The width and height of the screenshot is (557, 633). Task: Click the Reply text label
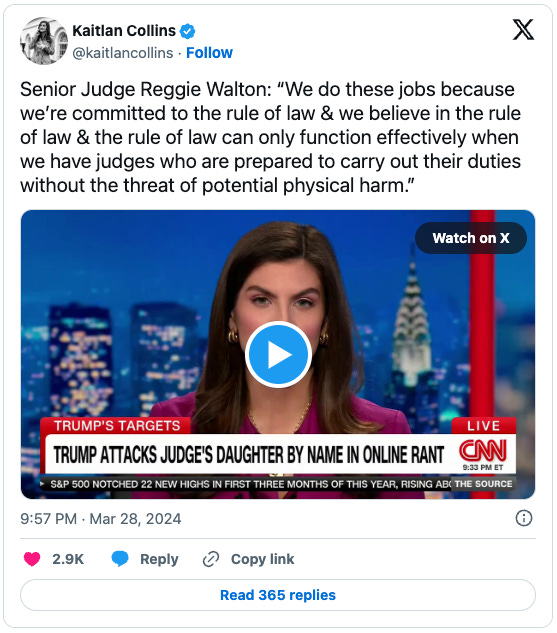tap(159, 559)
